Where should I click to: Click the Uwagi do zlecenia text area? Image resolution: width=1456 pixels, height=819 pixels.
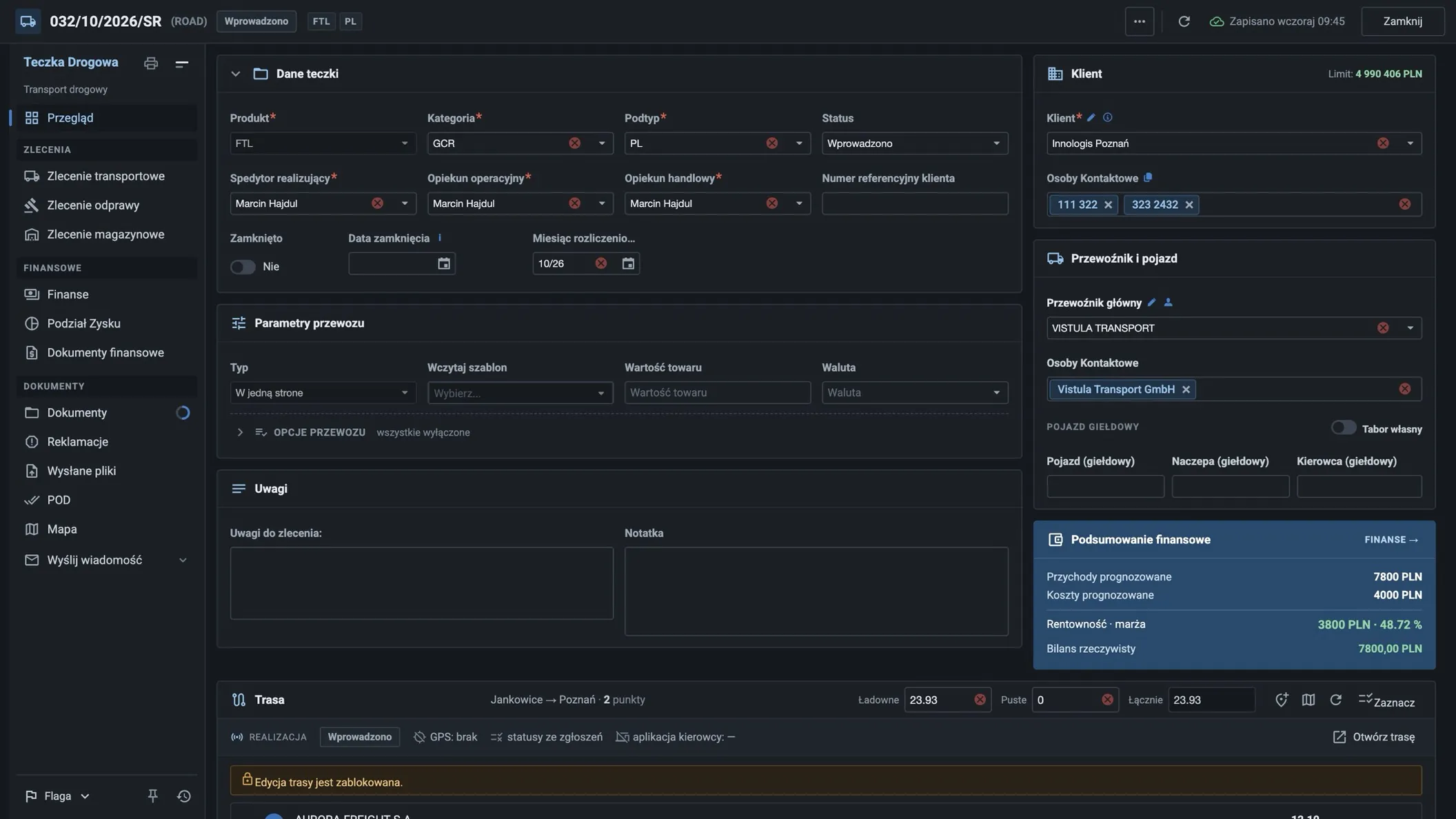tap(421, 584)
